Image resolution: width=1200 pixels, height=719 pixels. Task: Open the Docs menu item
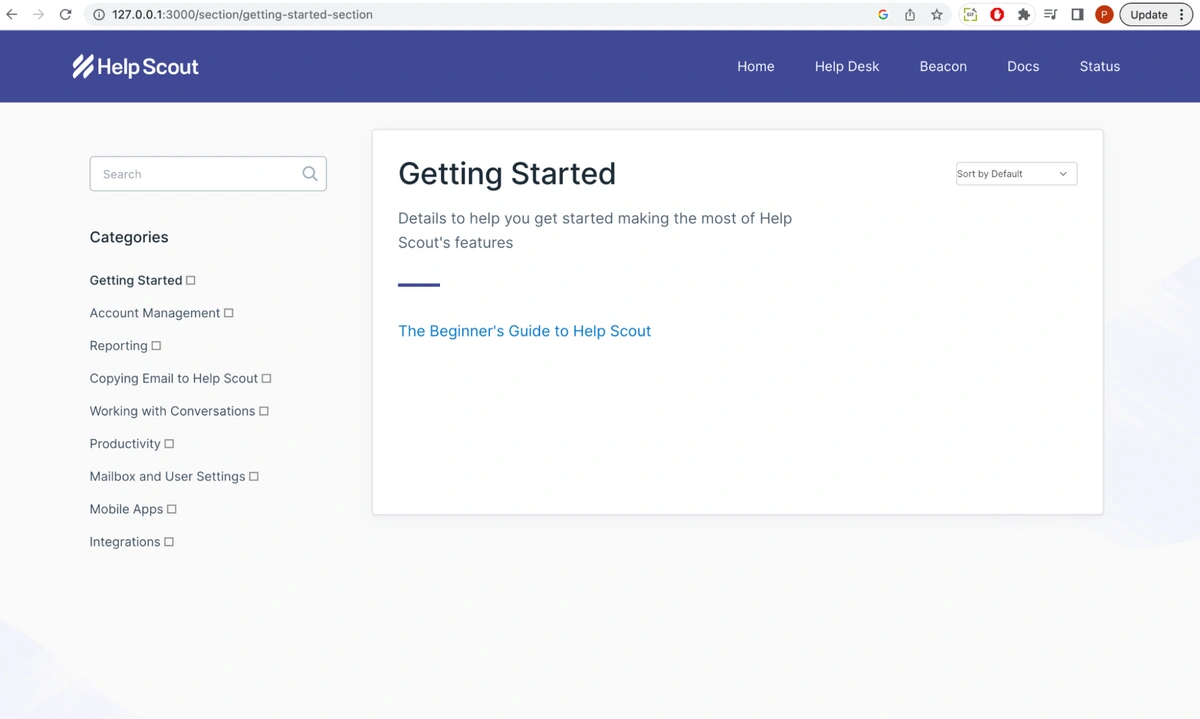1023,67
